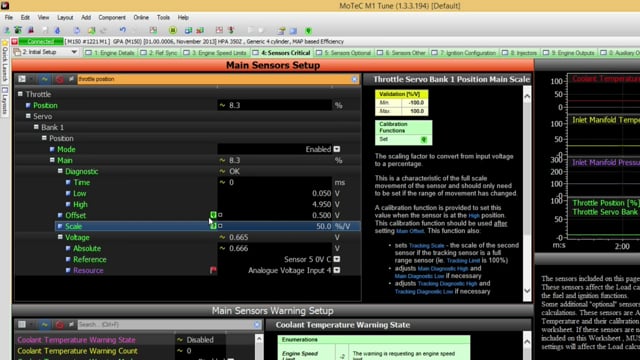The width and height of the screenshot is (640, 360).
Task: Click the pin icon beside throttle search field
Action: (x=71, y=79)
